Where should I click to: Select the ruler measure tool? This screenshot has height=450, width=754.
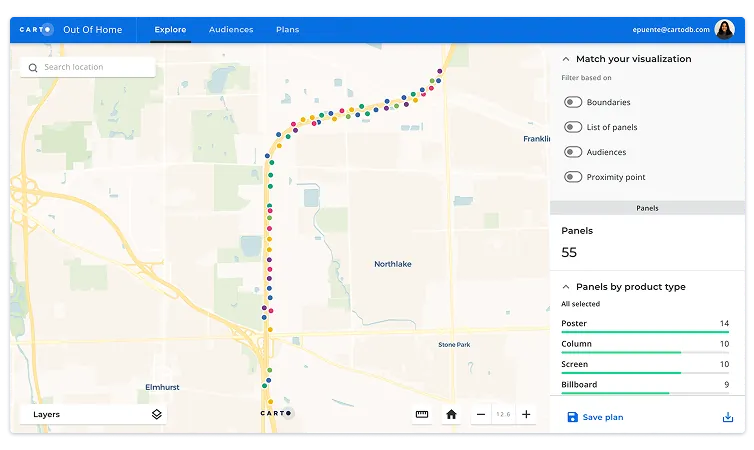[x=422, y=414]
